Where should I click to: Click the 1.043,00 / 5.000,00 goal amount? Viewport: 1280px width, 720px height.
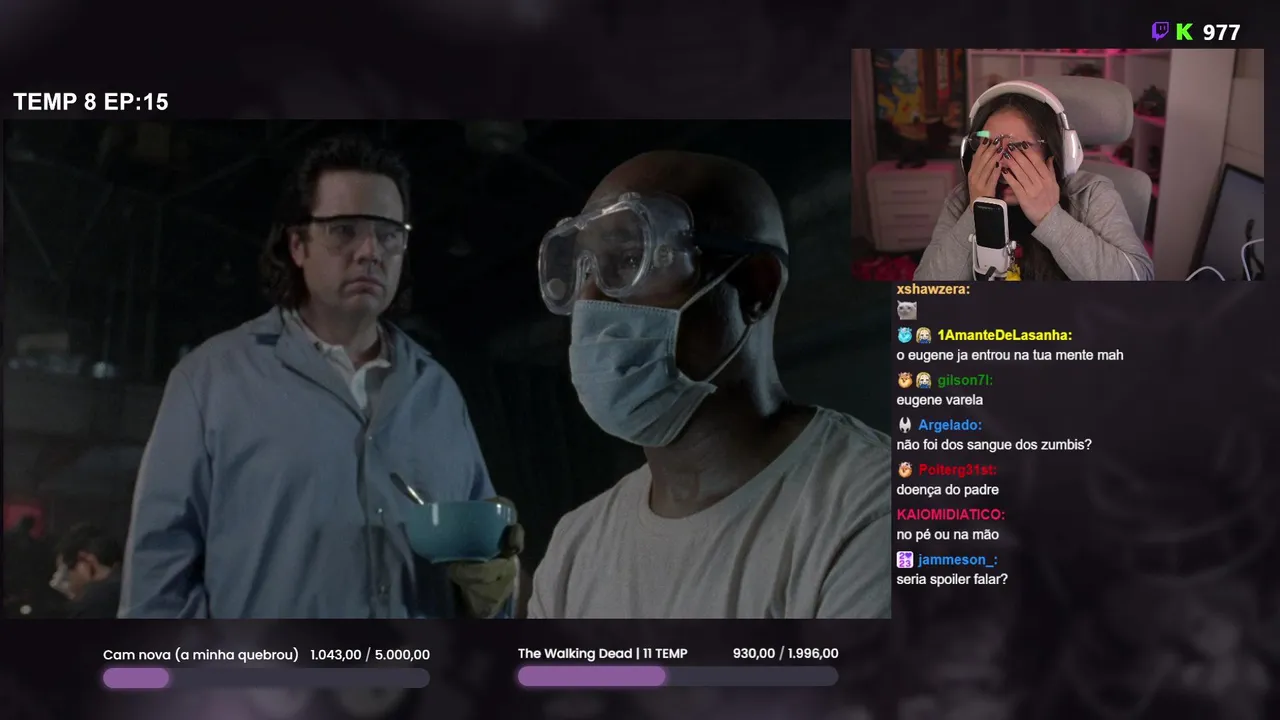coord(370,655)
